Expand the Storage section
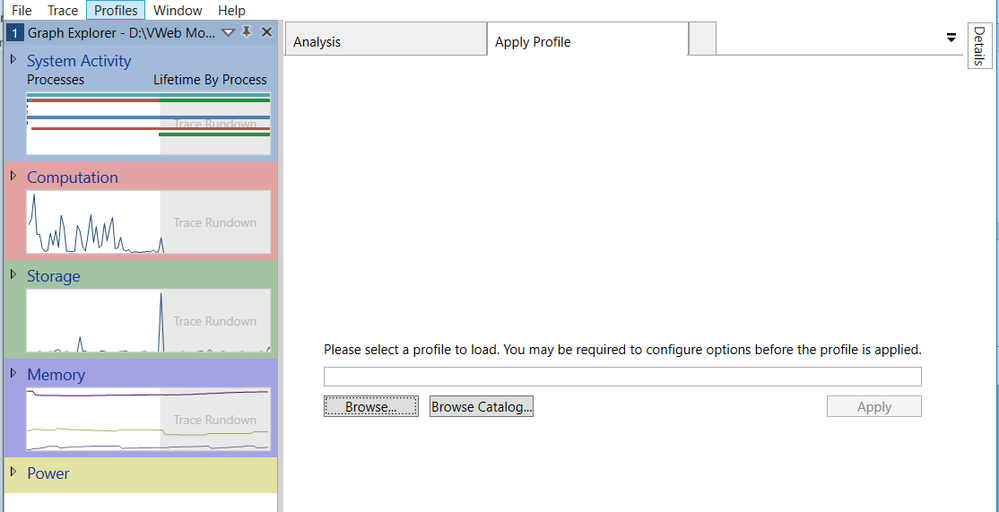 (x=13, y=274)
